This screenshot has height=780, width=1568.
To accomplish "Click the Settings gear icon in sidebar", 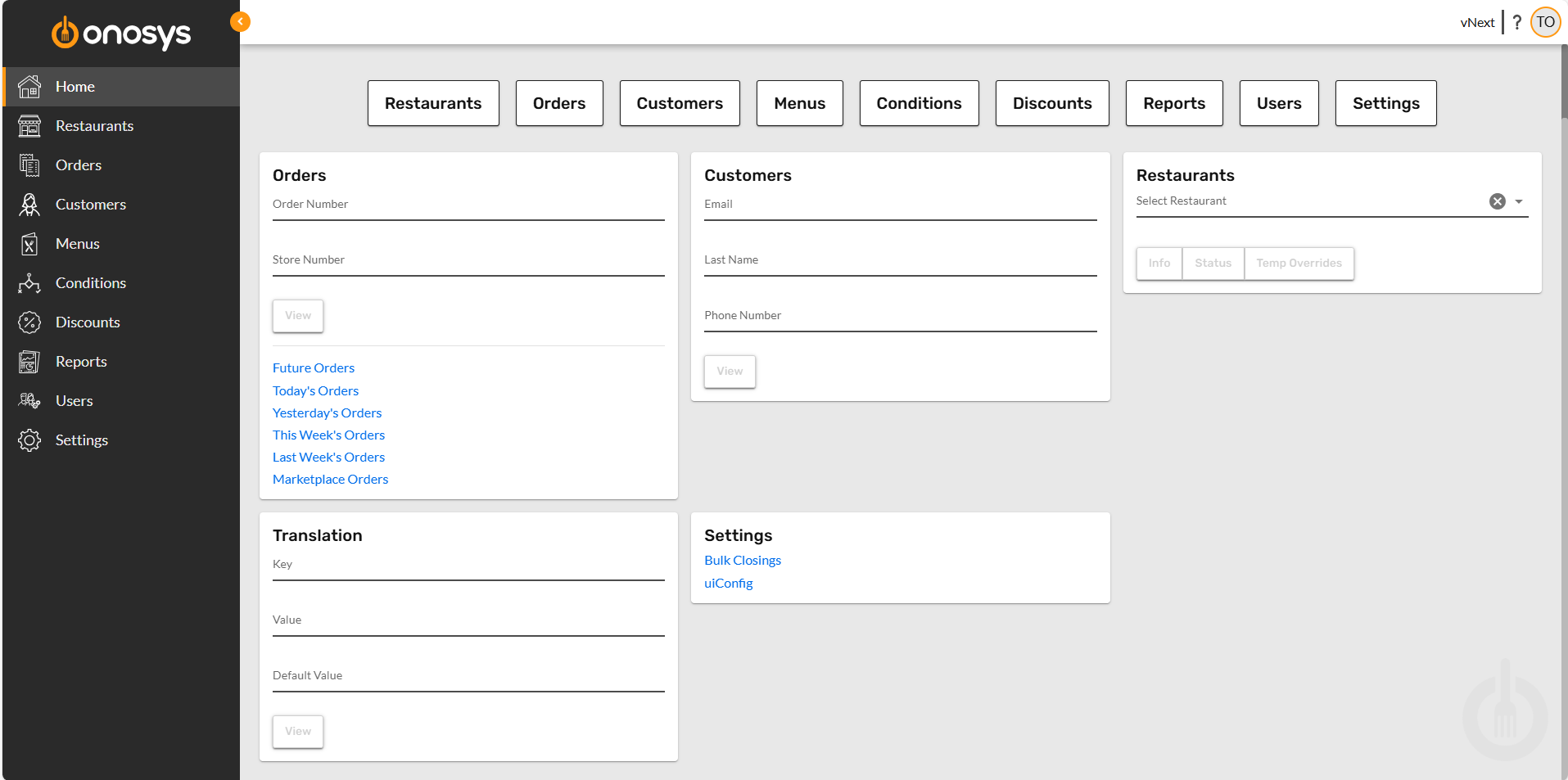I will (29, 440).
